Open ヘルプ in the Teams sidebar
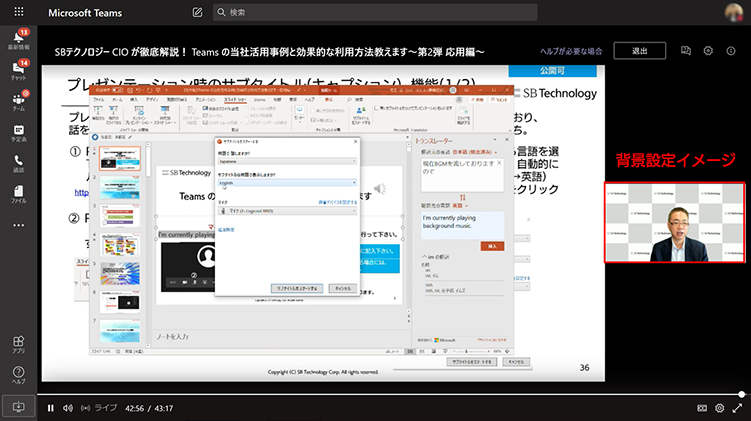The height and width of the screenshot is (421, 751). tap(19, 375)
